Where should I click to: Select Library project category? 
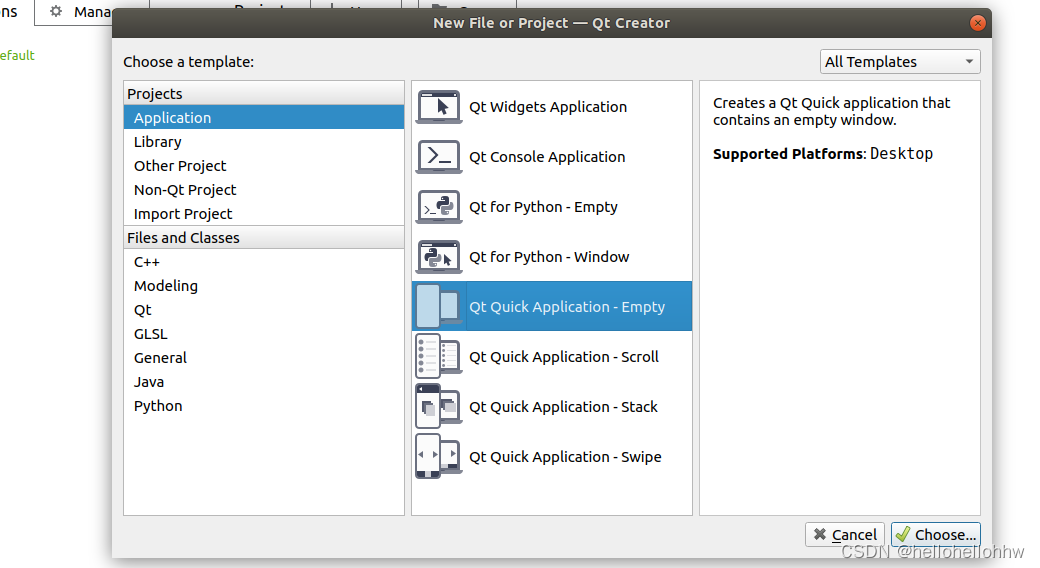(x=264, y=141)
